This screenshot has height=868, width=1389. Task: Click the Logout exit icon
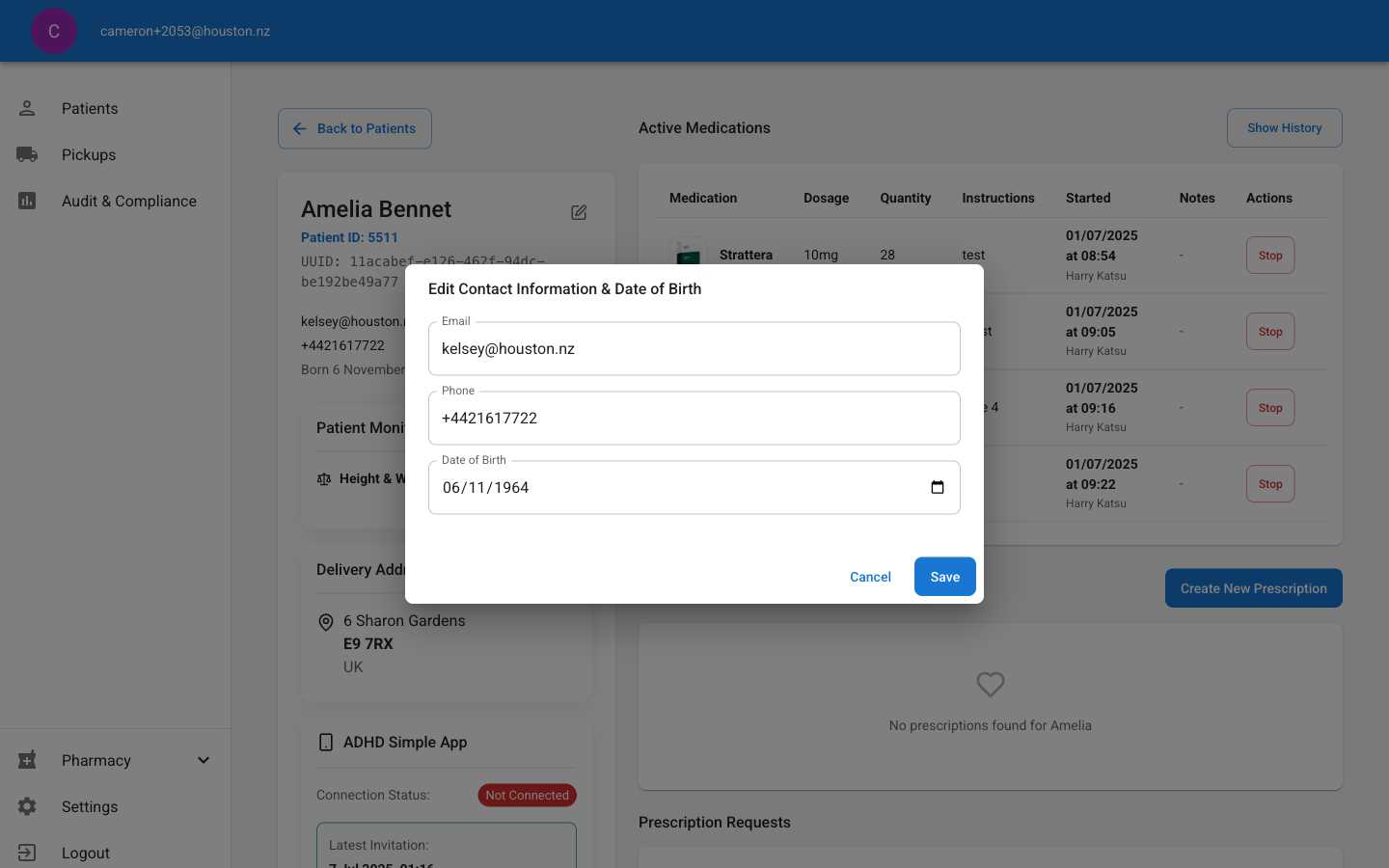pyautogui.click(x=27, y=853)
